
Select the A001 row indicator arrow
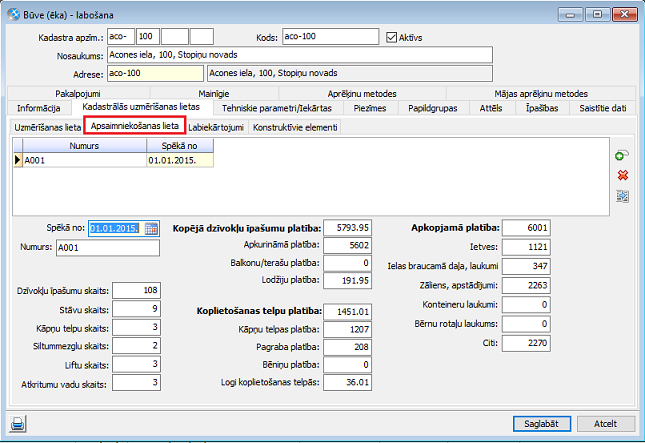tap(17, 159)
